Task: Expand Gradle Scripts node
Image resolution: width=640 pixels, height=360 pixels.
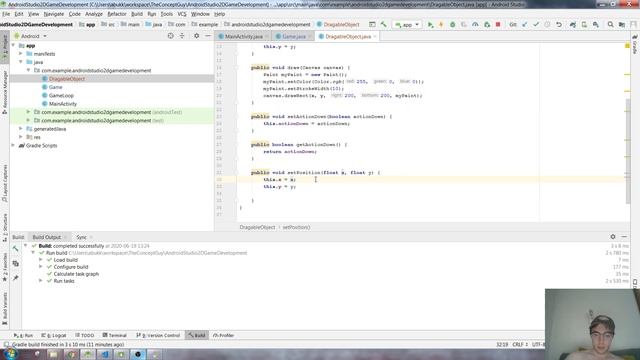Action: tap(13, 145)
